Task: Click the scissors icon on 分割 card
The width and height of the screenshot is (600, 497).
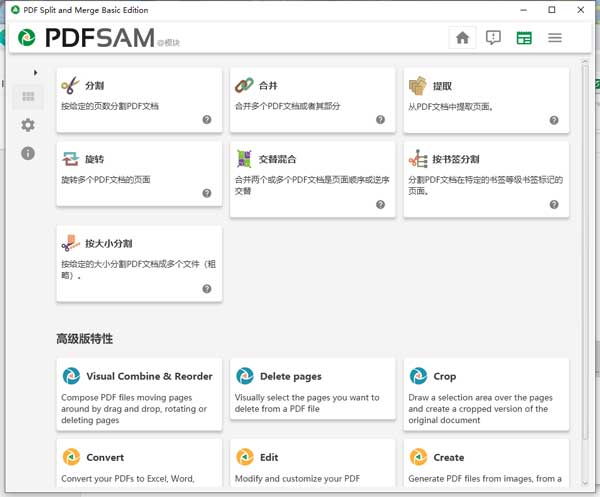Action: click(x=70, y=85)
